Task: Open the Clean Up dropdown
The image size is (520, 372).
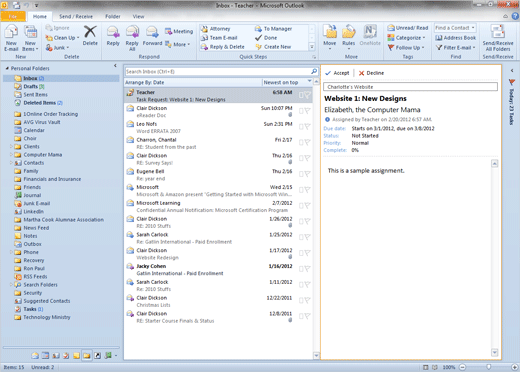Action: (x=63, y=38)
